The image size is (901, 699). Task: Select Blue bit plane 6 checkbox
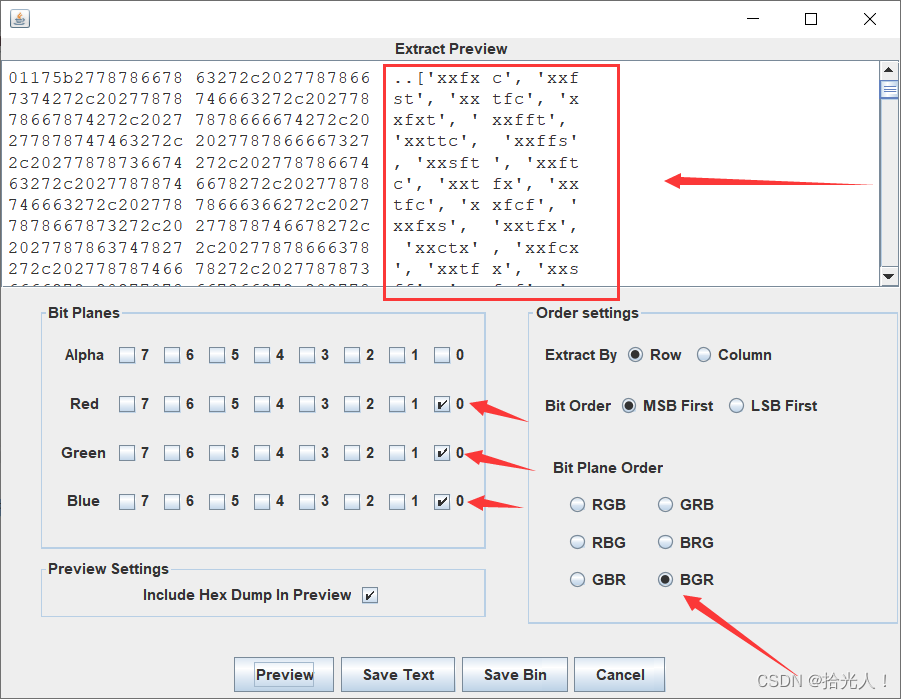[x=172, y=502]
